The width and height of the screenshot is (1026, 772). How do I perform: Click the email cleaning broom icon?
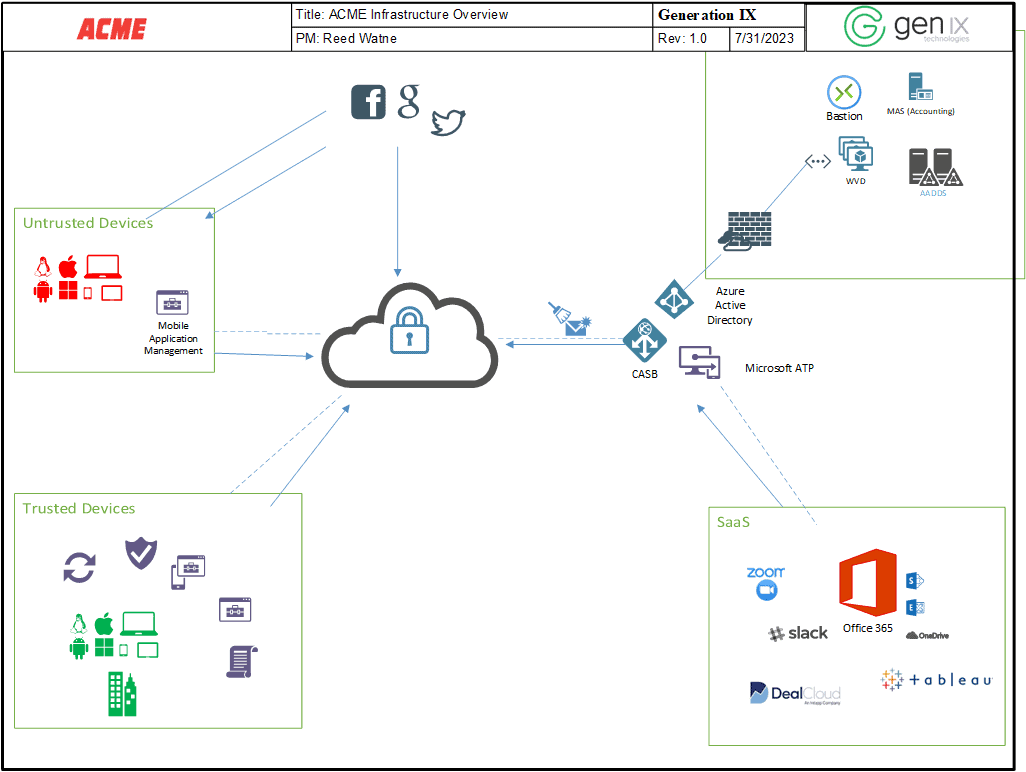pyautogui.click(x=569, y=319)
